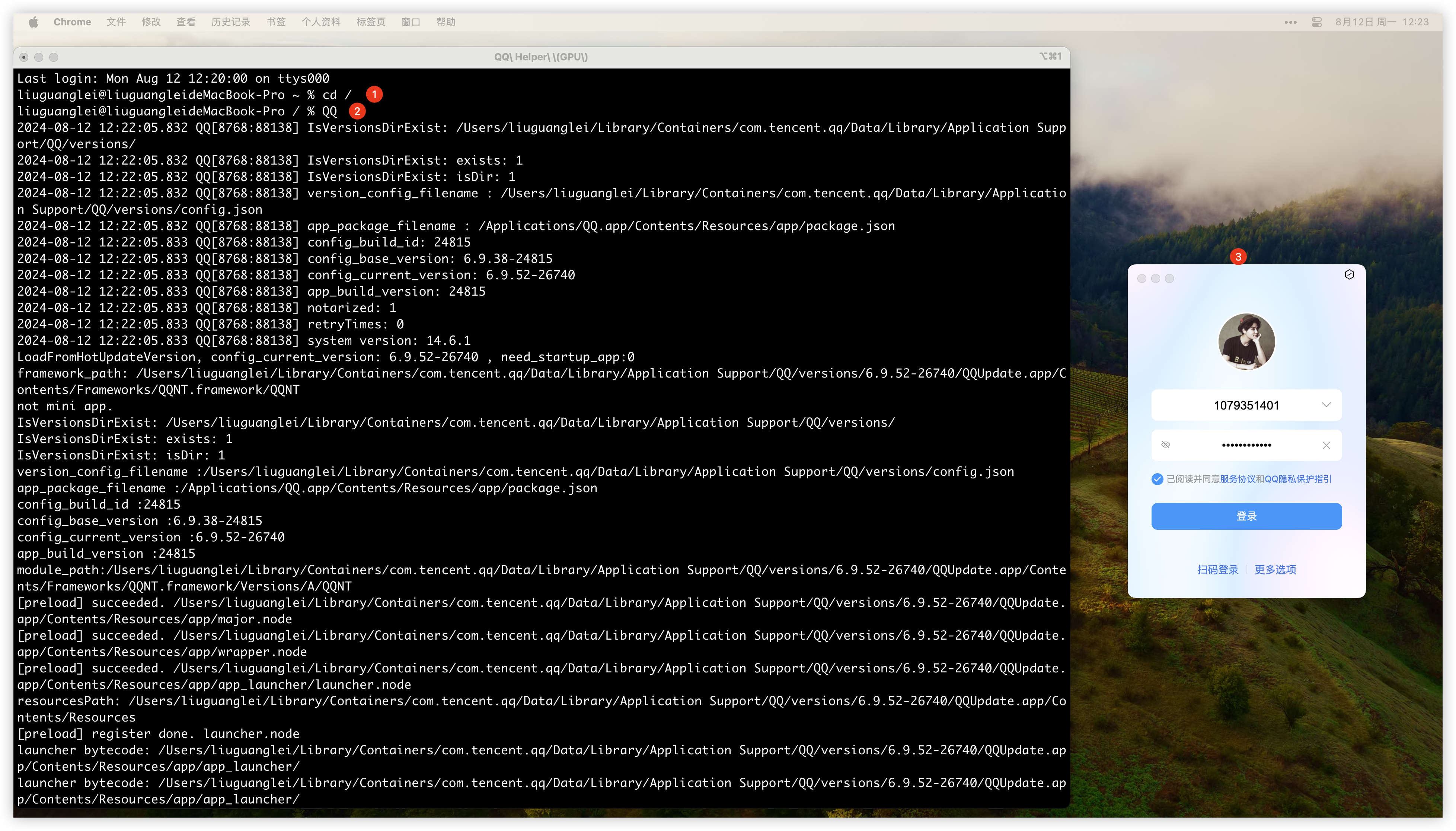Click the user avatar picture
Image resolution: width=1456 pixels, height=831 pixels.
point(1246,341)
